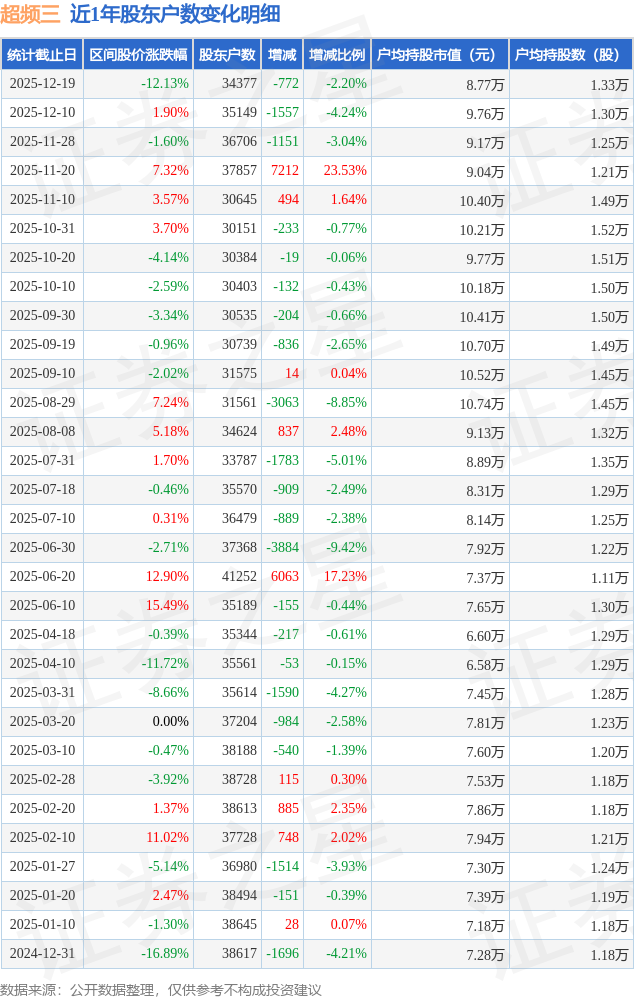Click the 2025-11-20 date cell

coord(42,171)
